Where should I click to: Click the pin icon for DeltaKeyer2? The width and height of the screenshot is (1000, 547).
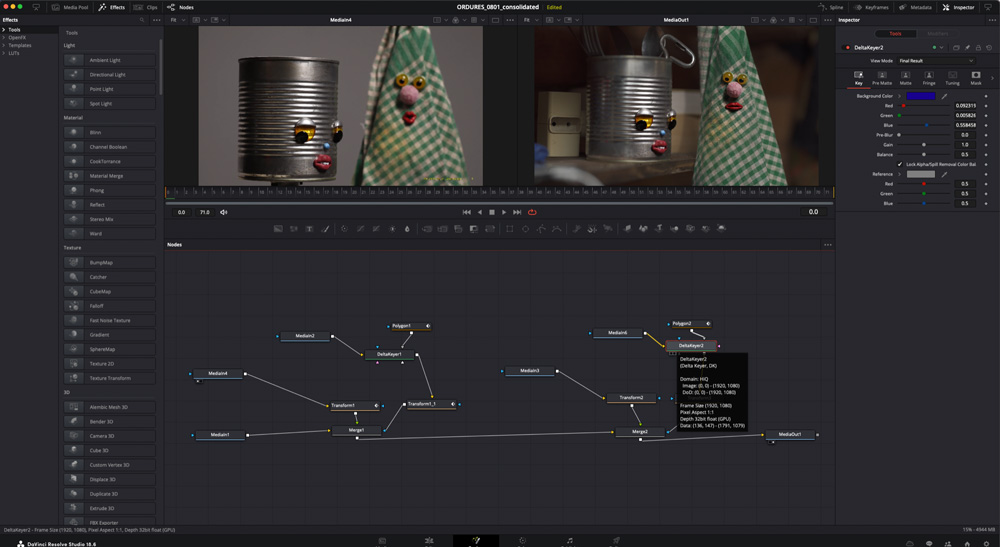pyautogui.click(x=967, y=47)
